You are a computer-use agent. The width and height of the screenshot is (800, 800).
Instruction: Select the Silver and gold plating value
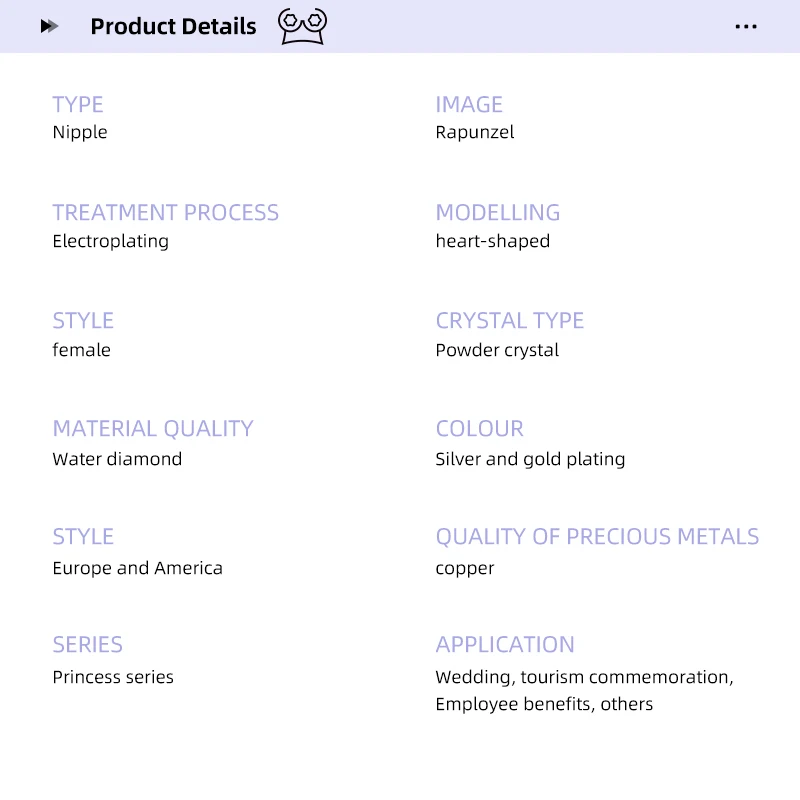(x=530, y=459)
